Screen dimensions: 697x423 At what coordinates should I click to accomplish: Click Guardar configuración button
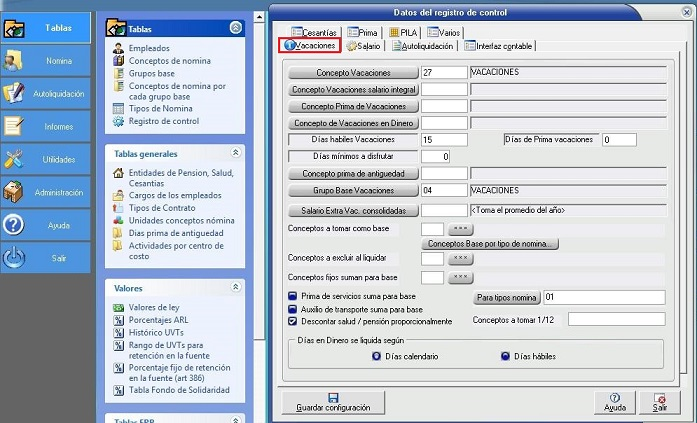[x=334, y=402]
